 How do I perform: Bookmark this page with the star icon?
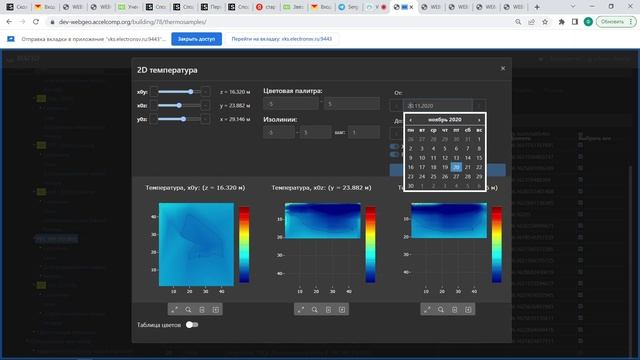[545, 22]
